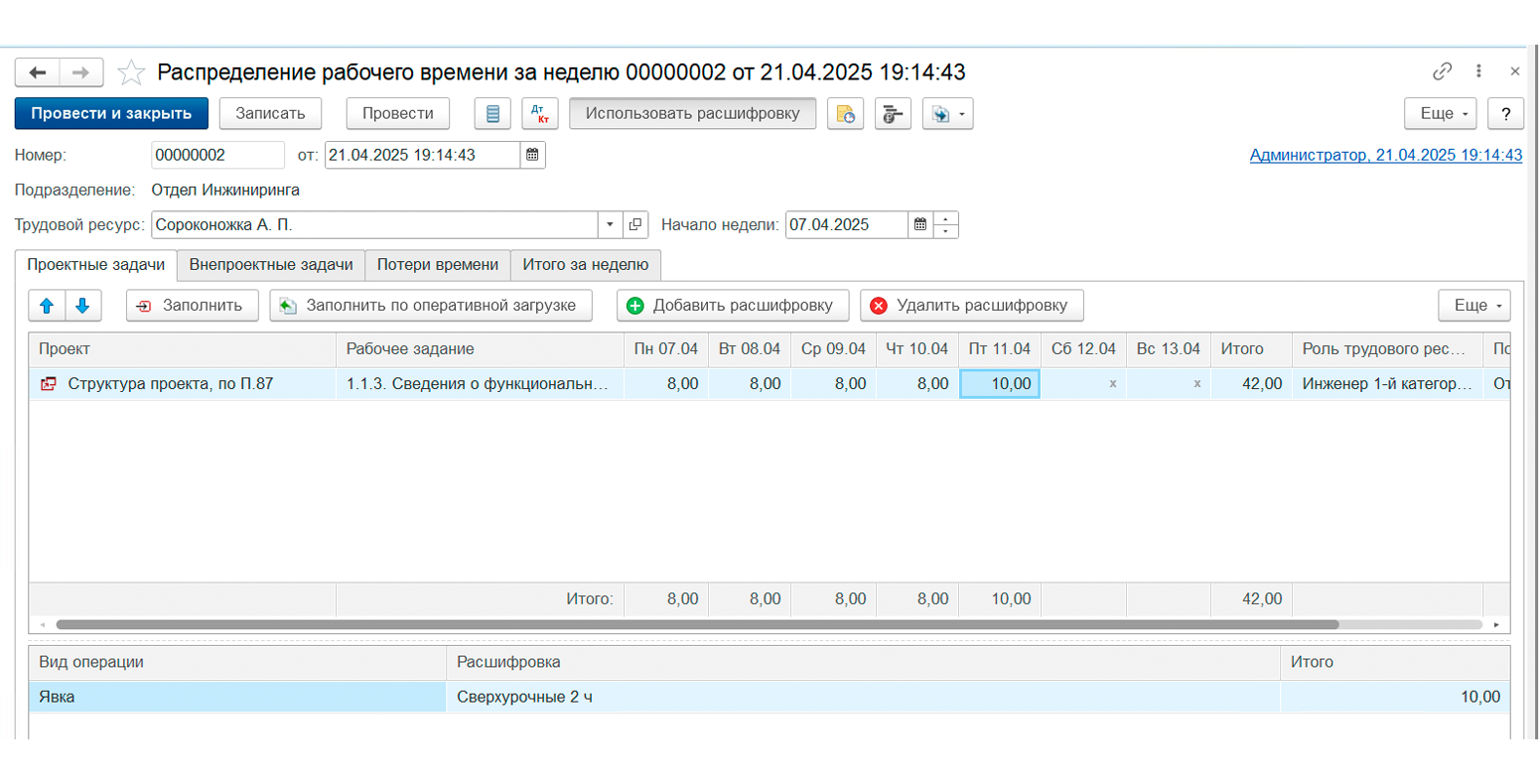
Task: Click the Трудовой ресурс input field
Action: [x=374, y=224]
